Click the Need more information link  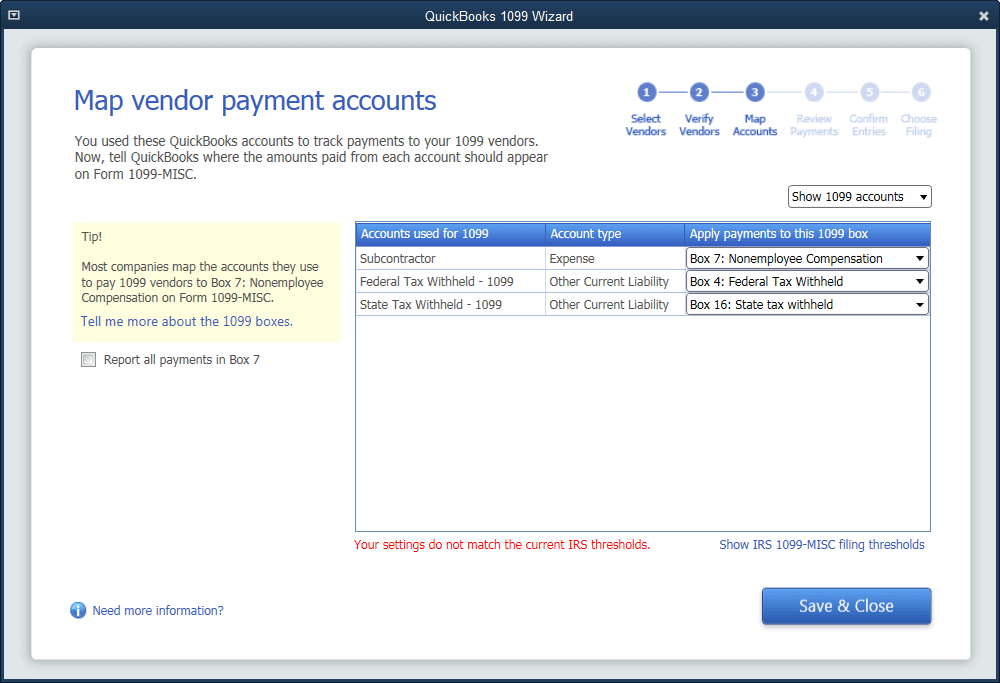point(158,610)
